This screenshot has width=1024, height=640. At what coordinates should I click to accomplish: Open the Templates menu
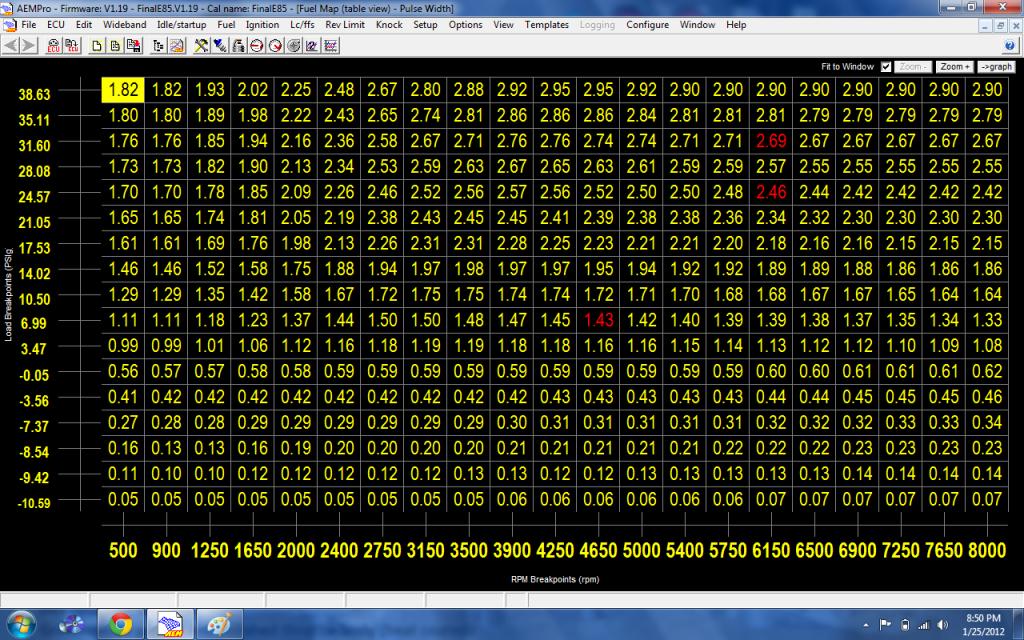click(x=547, y=25)
